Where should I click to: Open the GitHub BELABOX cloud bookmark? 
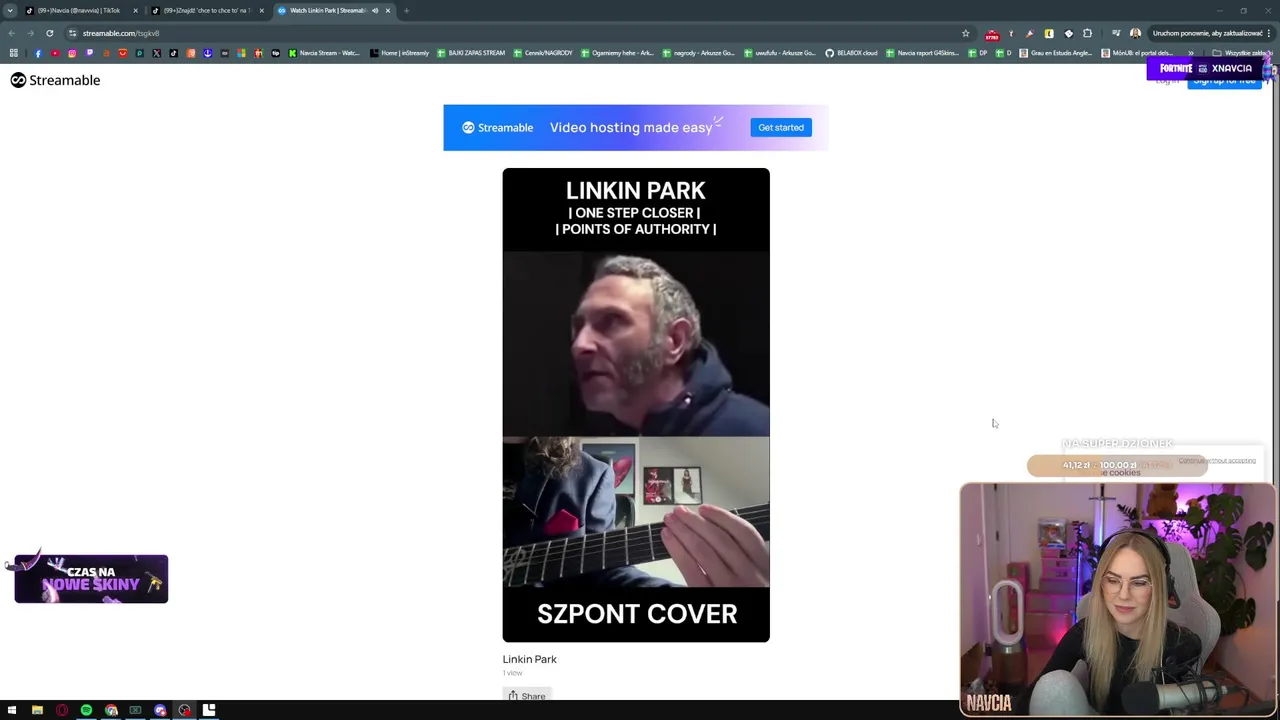[x=851, y=53]
